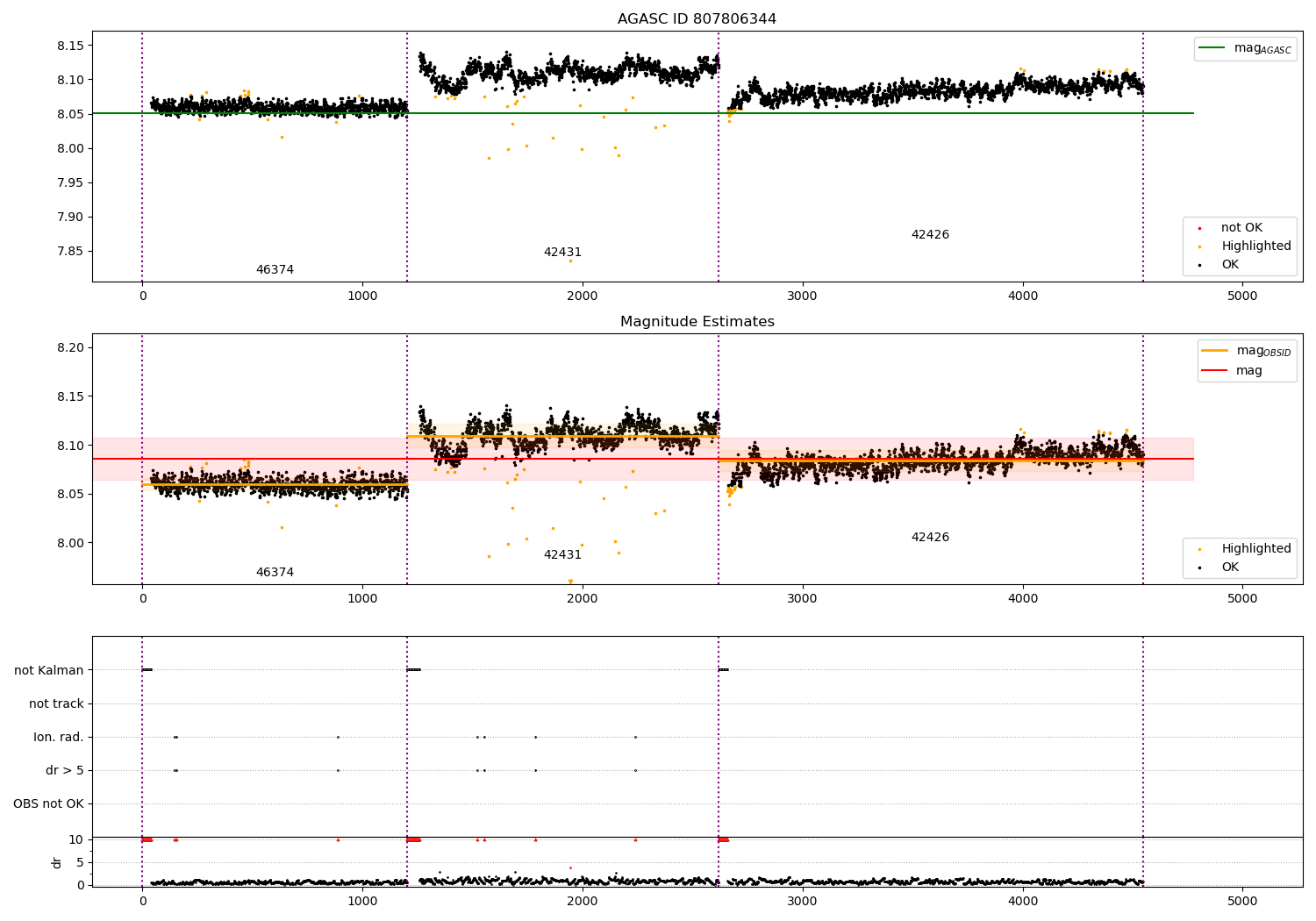Screen dimensions: 1316x921
Task: Click x-tick 5000 under the top plot
Action: [x=1242, y=296]
